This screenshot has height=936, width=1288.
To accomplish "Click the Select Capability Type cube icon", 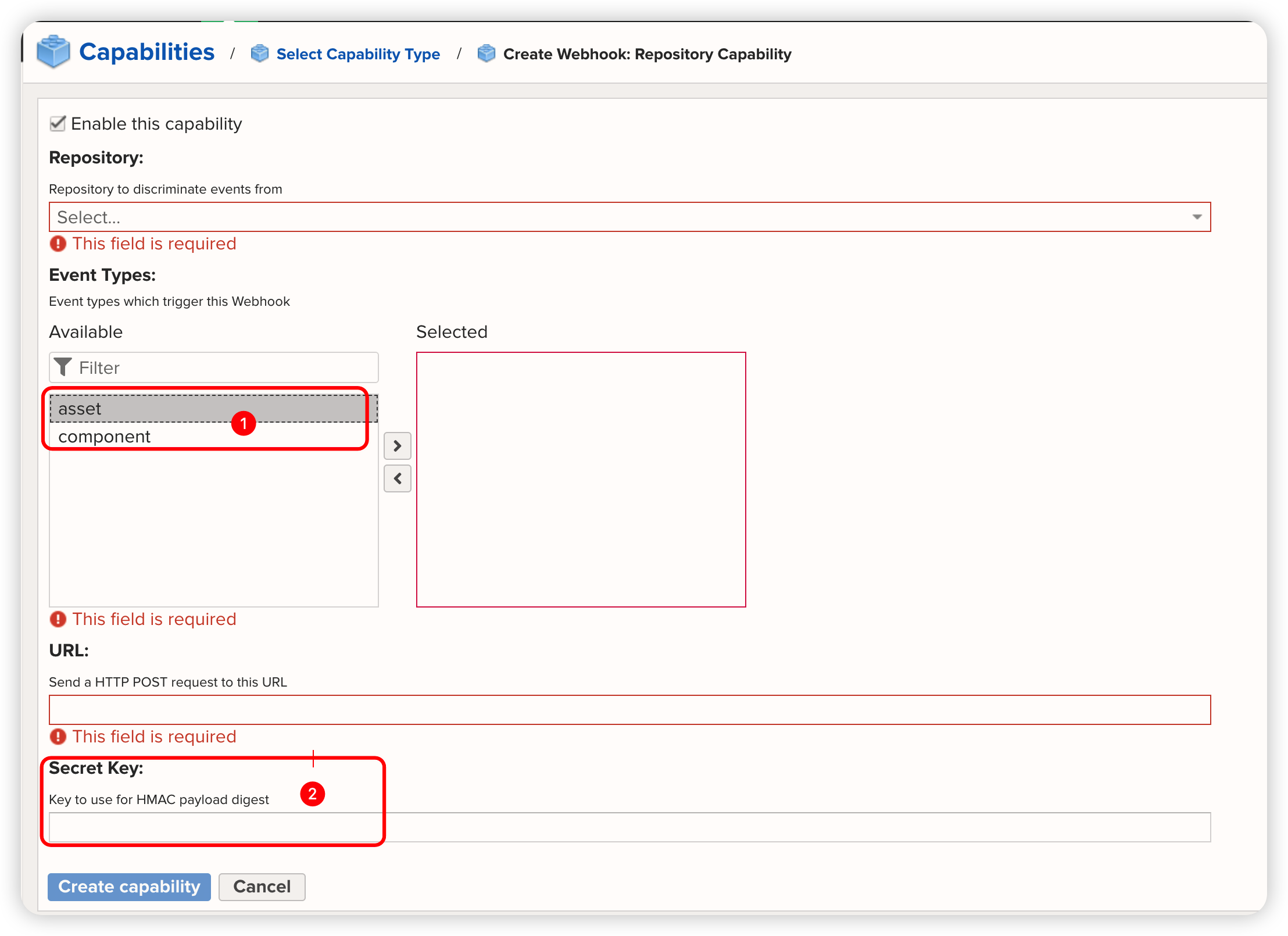I will pos(259,53).
